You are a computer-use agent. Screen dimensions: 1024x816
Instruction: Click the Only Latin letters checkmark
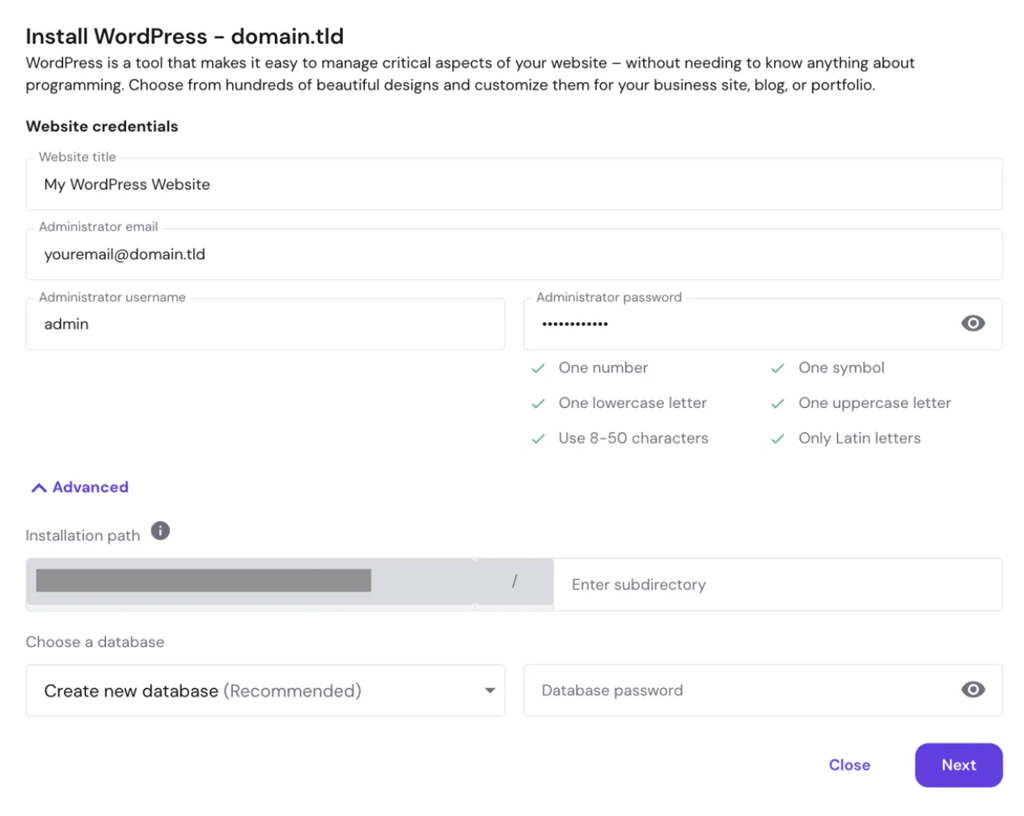[777, 439]
